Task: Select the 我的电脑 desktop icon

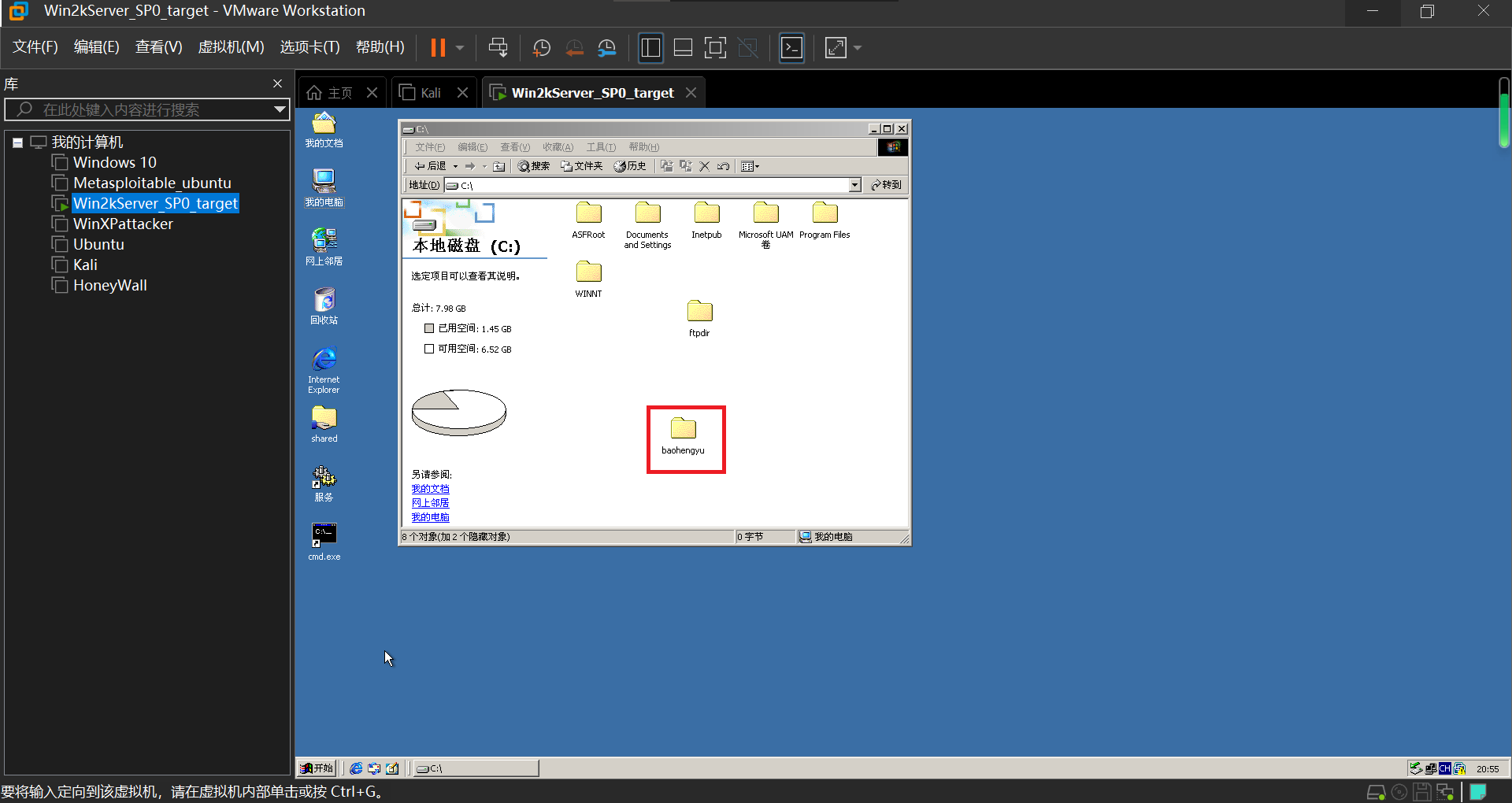Action: pyautogui.click(x=324, y=188)
